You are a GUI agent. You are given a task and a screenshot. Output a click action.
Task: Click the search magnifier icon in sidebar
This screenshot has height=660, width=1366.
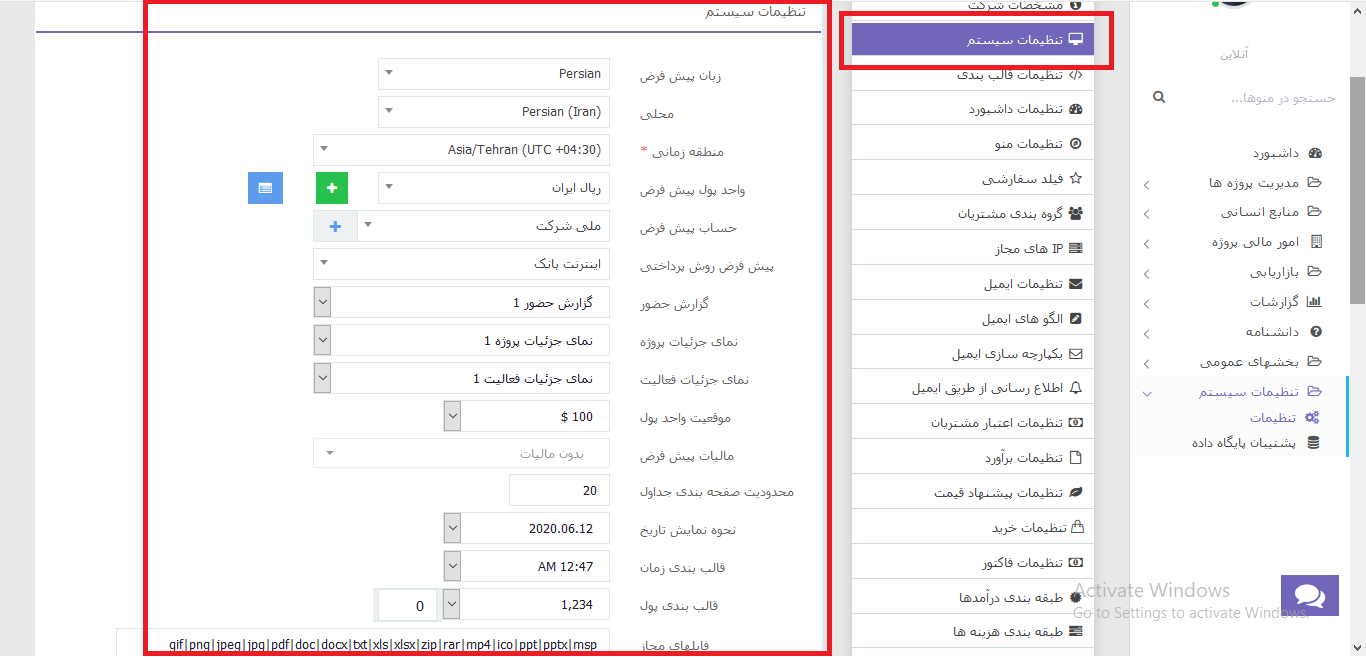[x=1159, y=97]
